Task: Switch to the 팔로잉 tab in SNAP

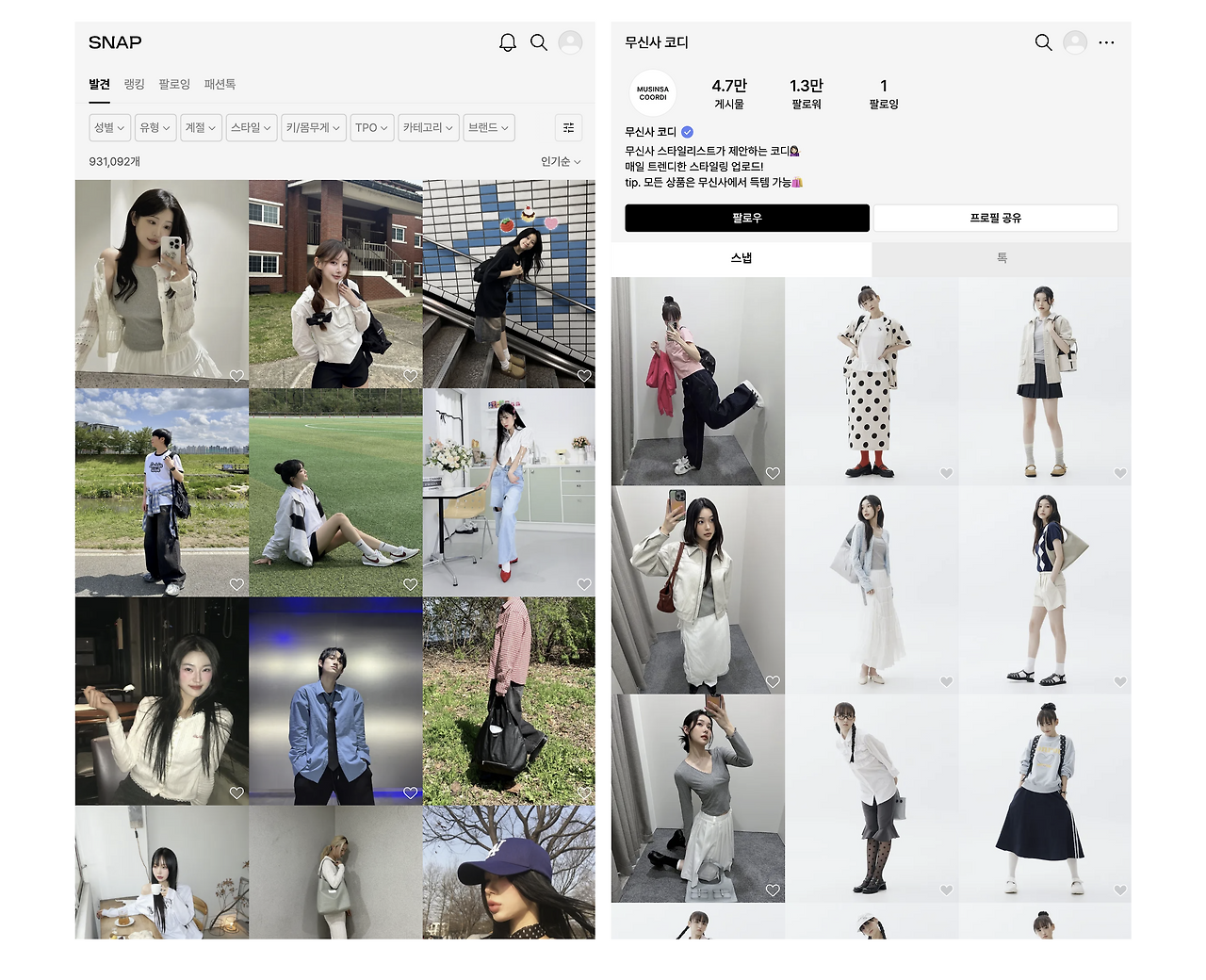Action: pos(174,85)
